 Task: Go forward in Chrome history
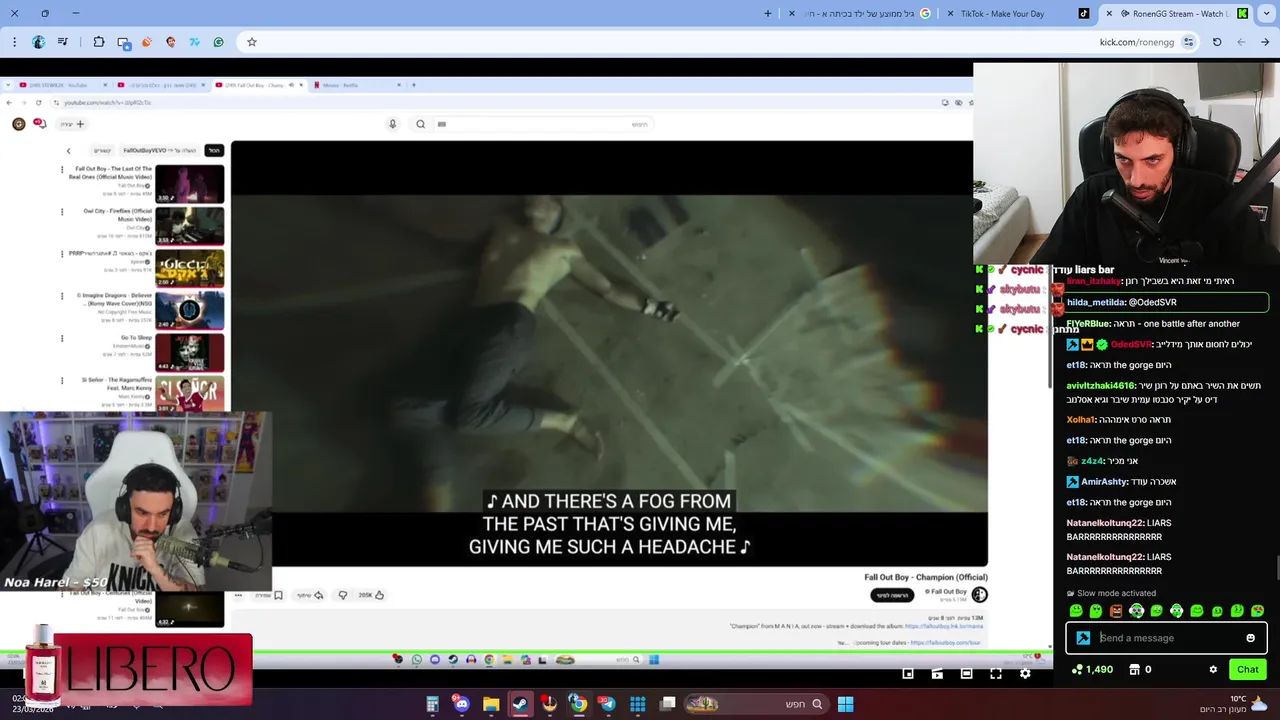tap(1241, 42)
